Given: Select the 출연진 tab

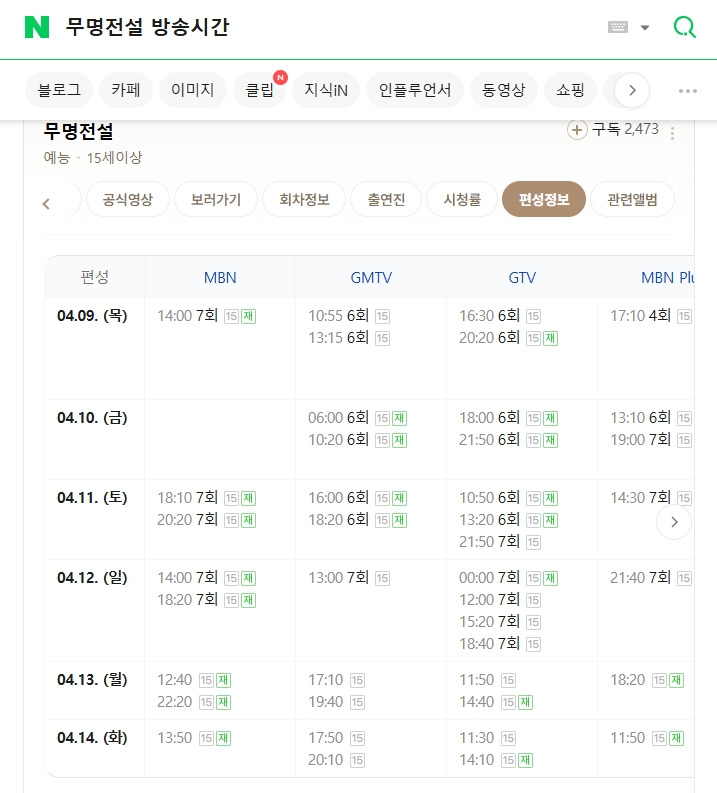Looking at the screenshot, I should [386, 199].
